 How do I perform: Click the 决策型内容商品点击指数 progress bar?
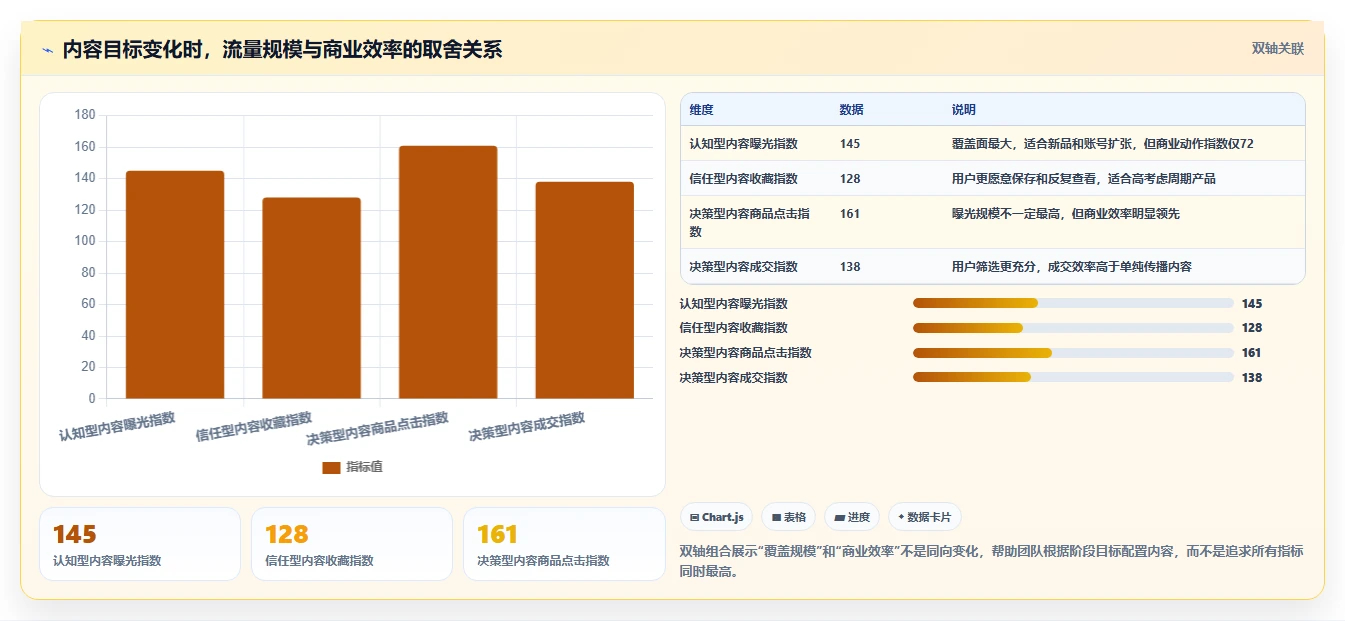pos(1073,353)
